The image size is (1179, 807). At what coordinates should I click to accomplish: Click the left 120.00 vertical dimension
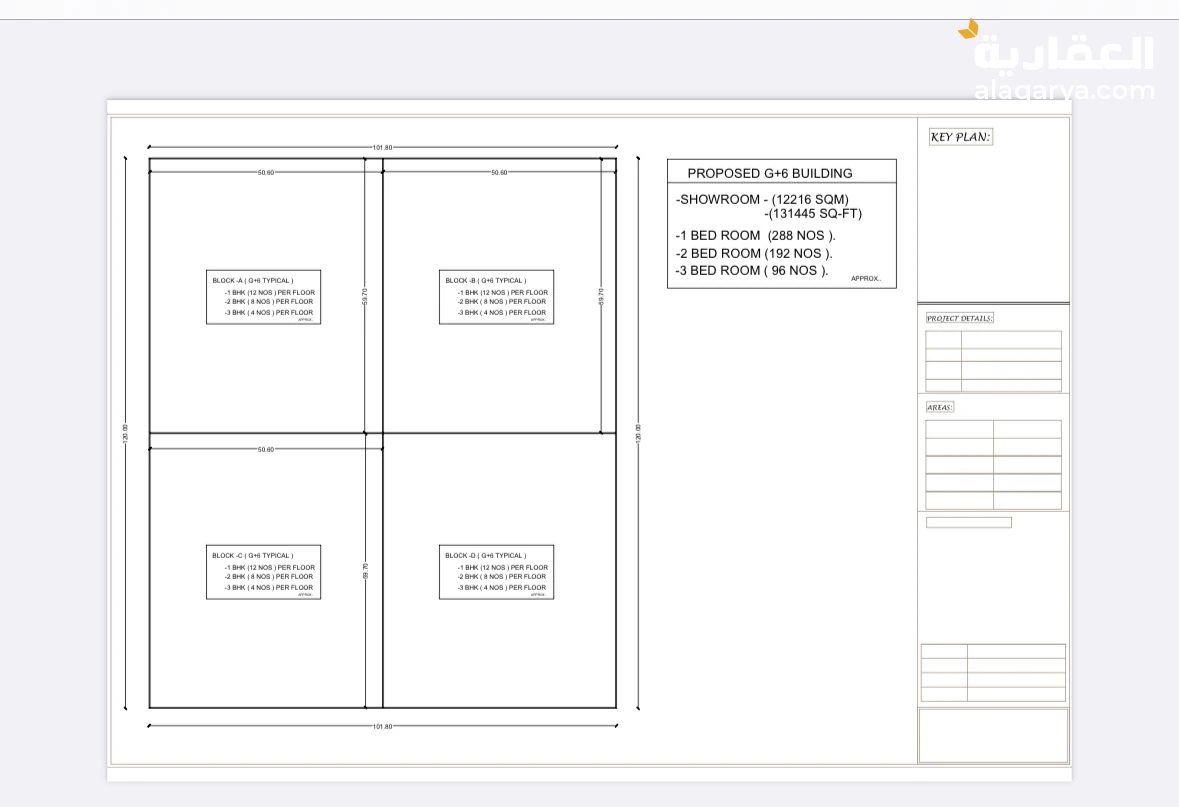pos(125,433)
